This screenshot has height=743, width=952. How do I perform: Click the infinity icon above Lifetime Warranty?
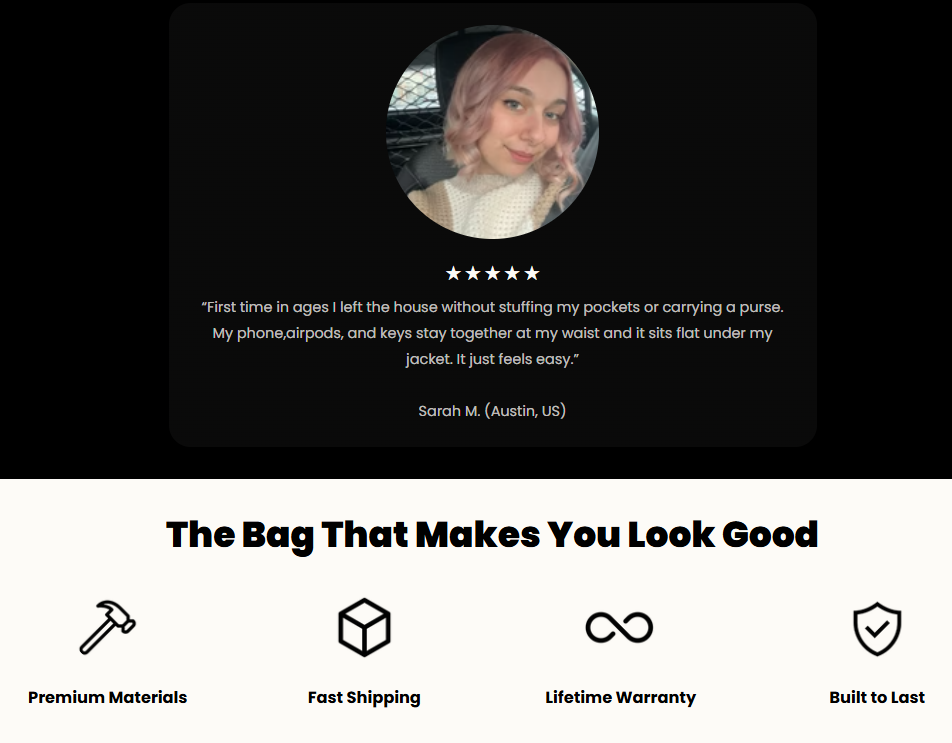pos(619,627)
